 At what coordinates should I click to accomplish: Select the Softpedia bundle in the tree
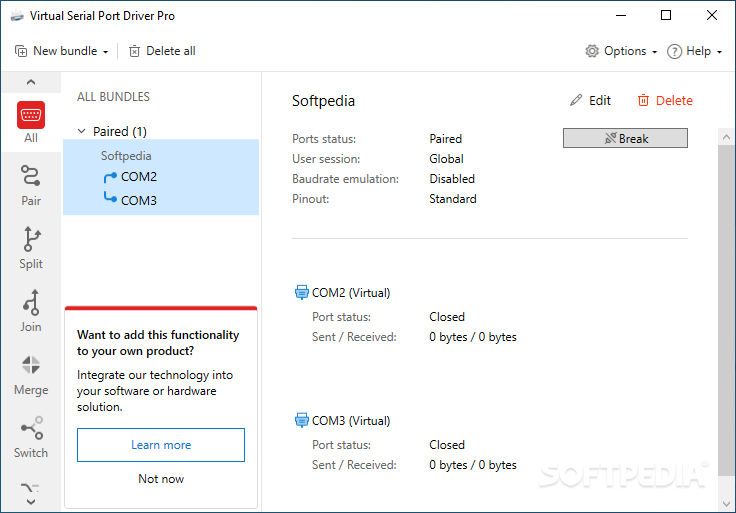(126, 156)
